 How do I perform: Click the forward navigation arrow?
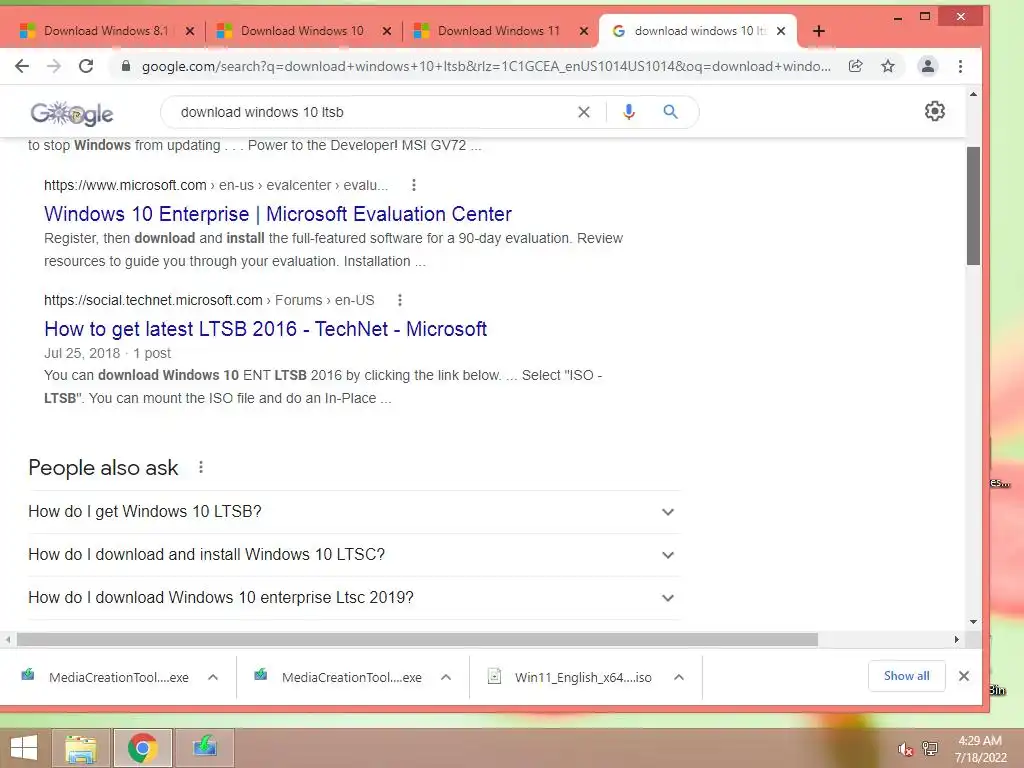(x=54, y=66)
